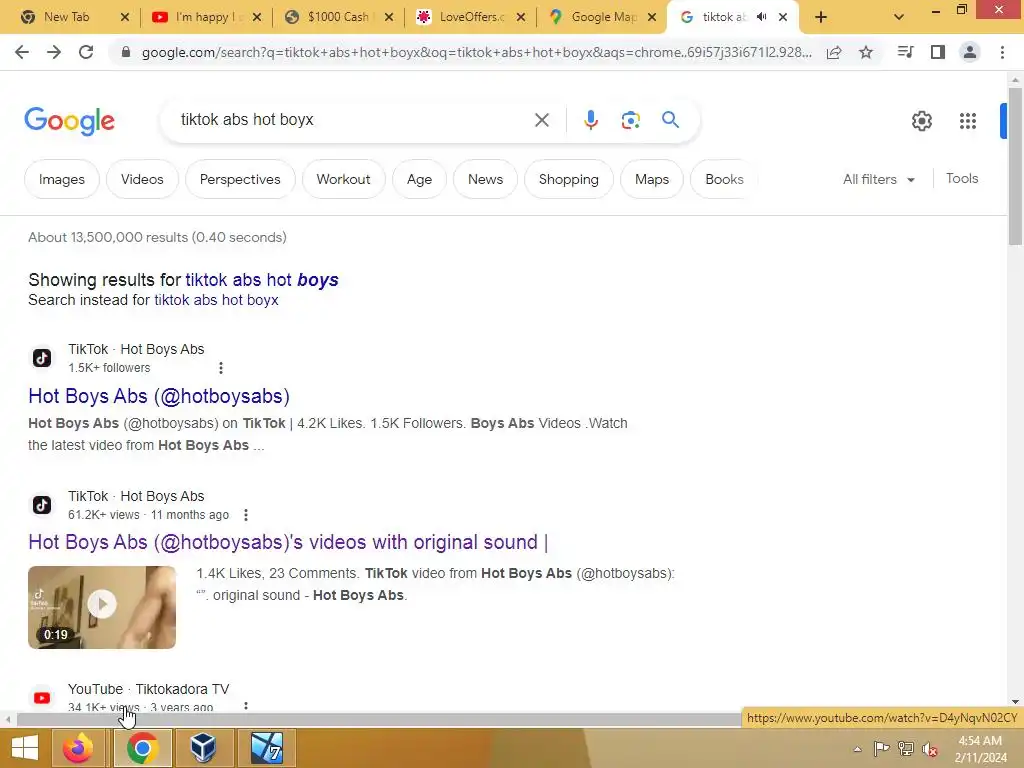Switch to the Google Maps tab
The width and height of the screenshot is (1024, 768).
603,17
